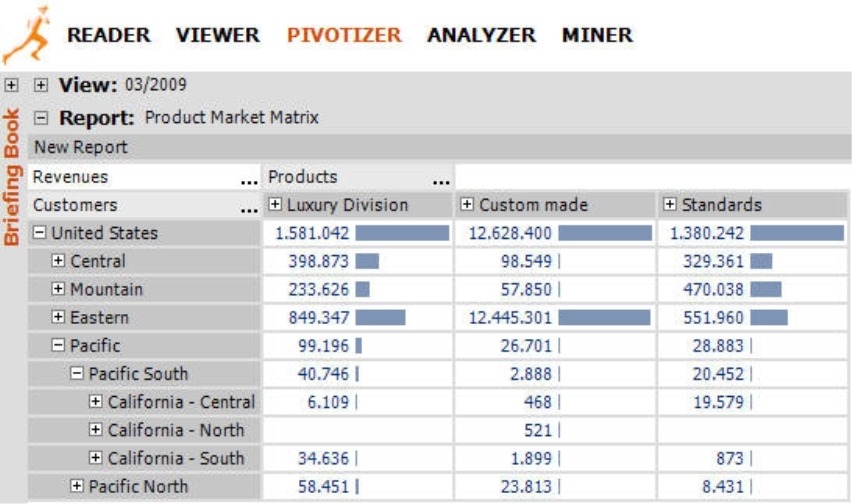This screenshot has width=852, height=504.
Task: Expand the Central region row
Action: (x=58, y=261)
